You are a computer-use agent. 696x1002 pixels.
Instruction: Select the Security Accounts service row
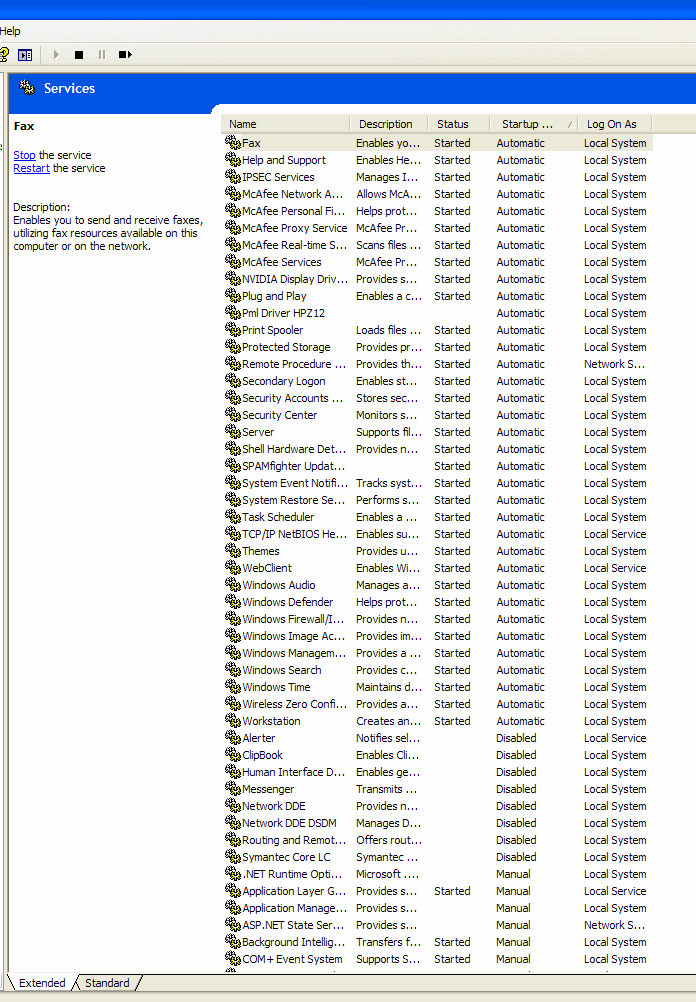point(437,398)
